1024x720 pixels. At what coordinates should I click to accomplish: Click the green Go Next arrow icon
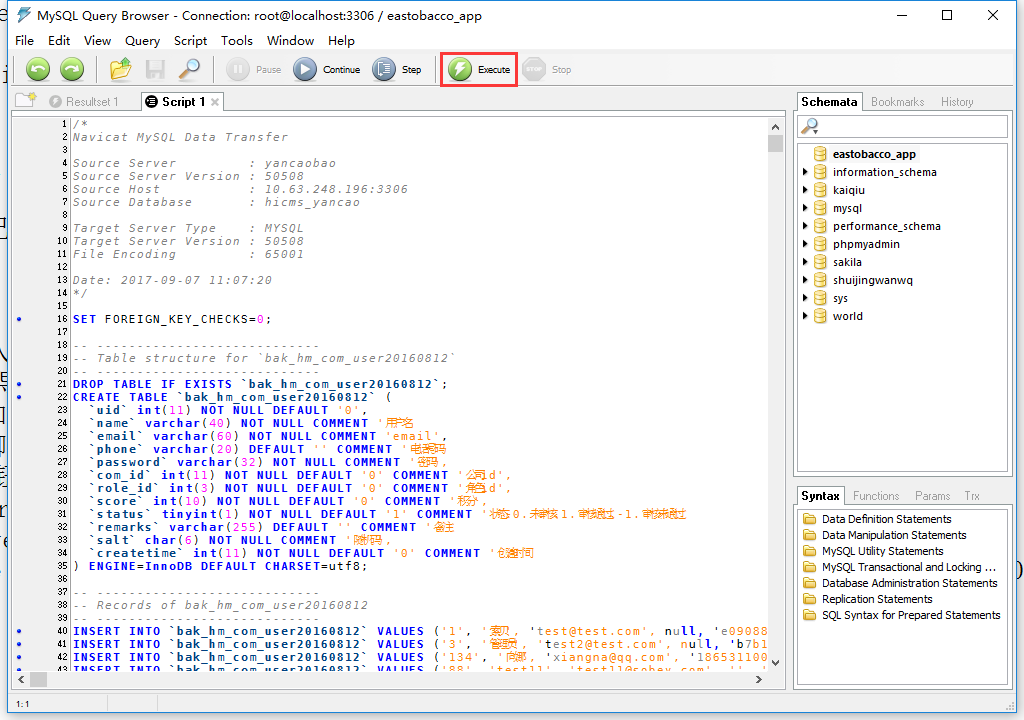point(72,69)
